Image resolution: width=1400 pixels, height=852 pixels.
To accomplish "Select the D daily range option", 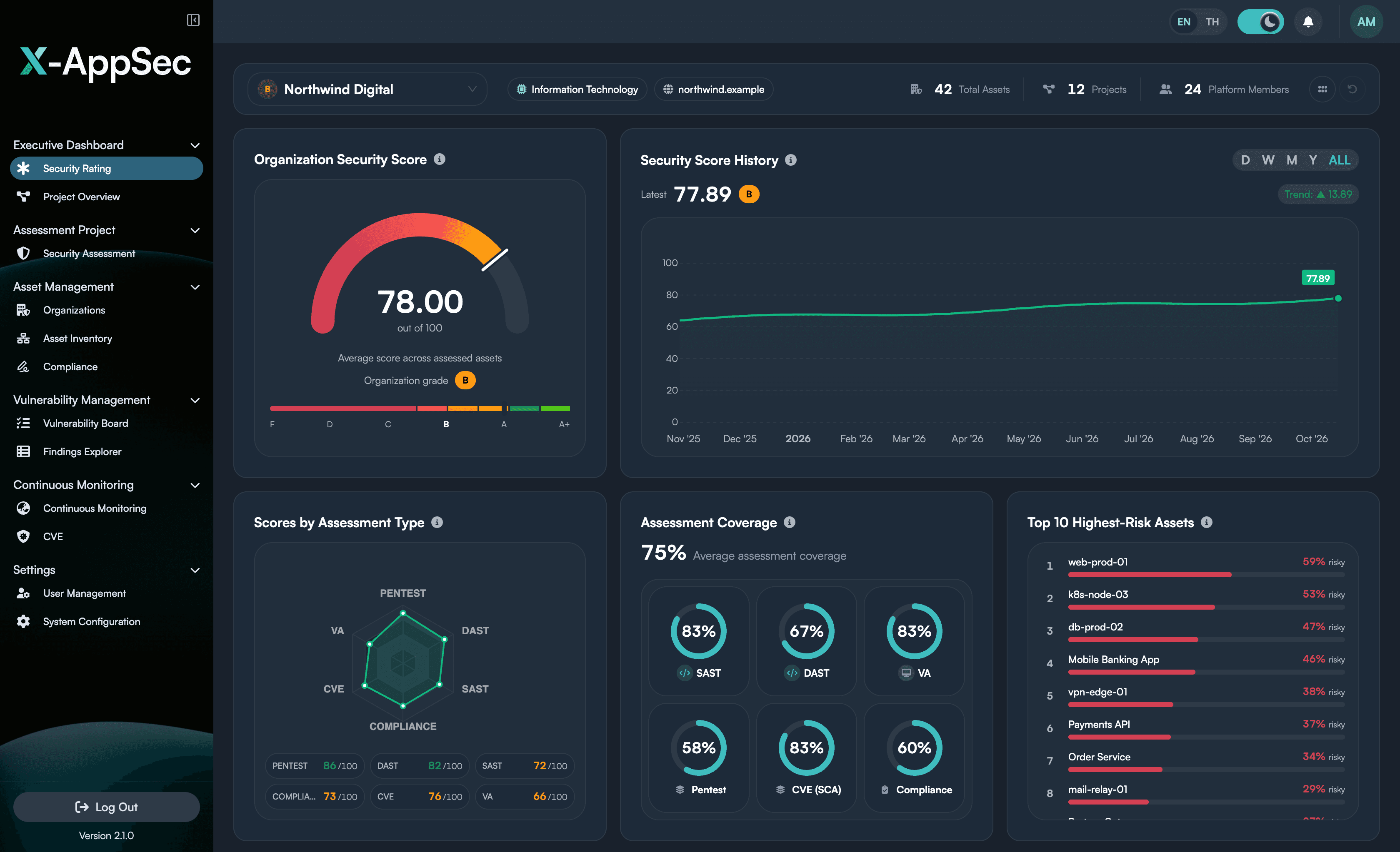I will tap(1245, 160).
